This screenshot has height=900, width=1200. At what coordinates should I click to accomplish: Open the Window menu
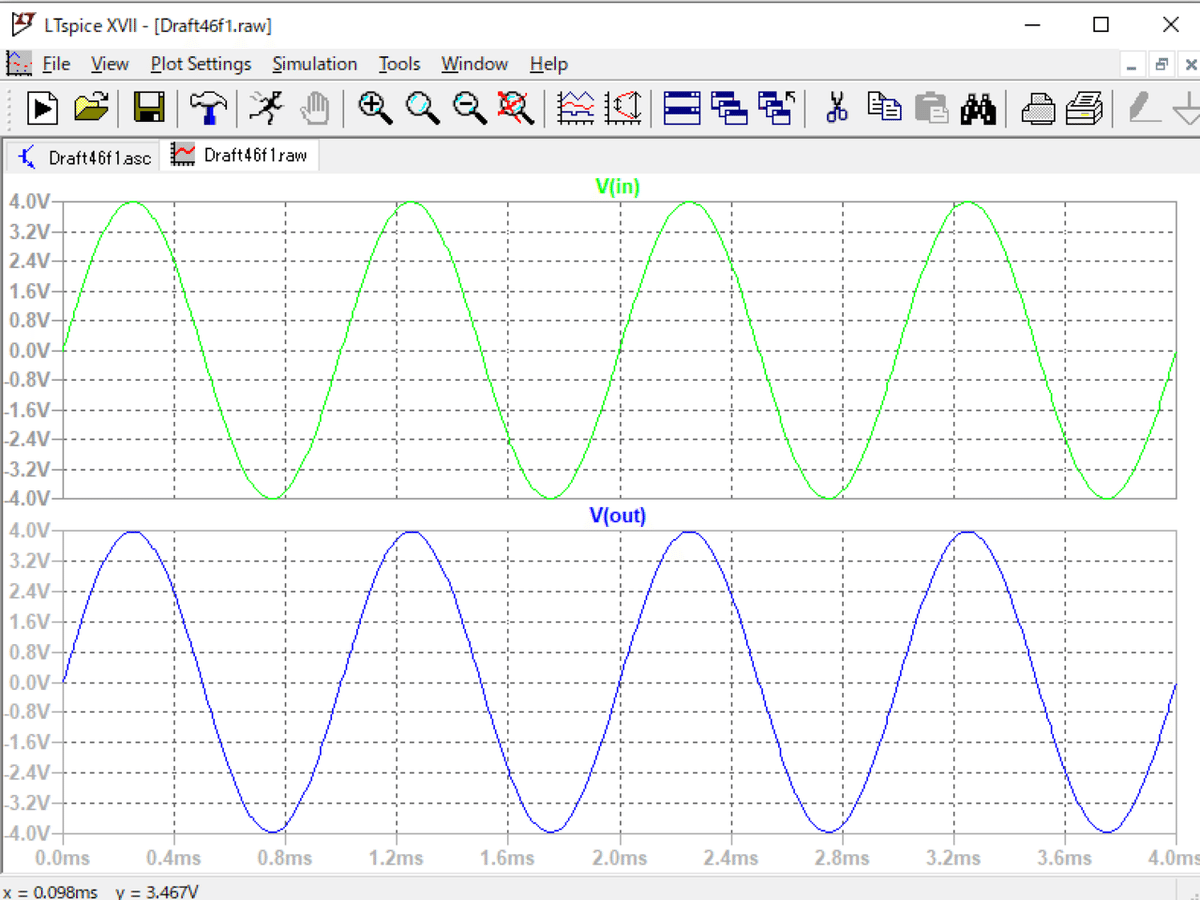point(475,64)
